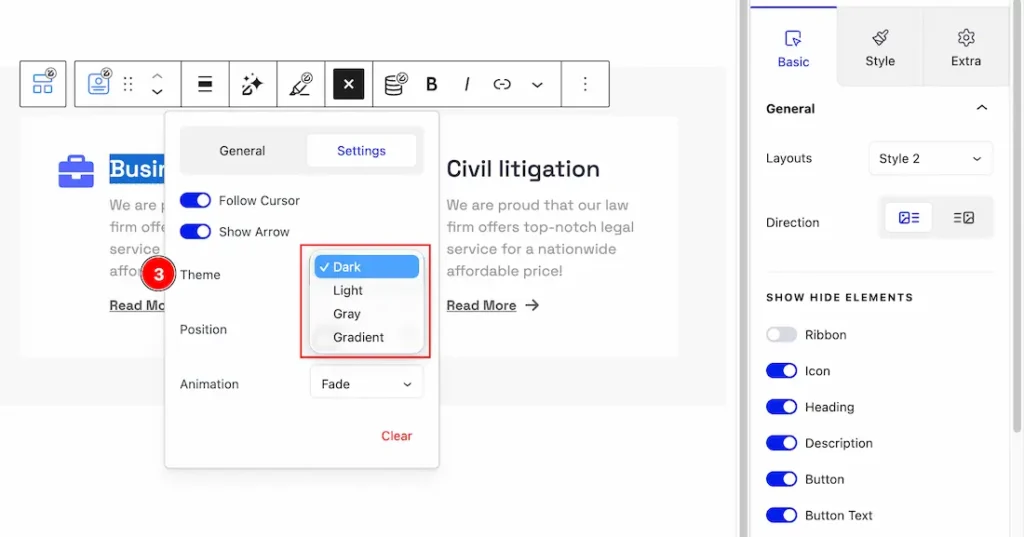Click the Bold formatting icon
The height and width of the screenshot is (537, 1024).
click(x=432, y=84)
